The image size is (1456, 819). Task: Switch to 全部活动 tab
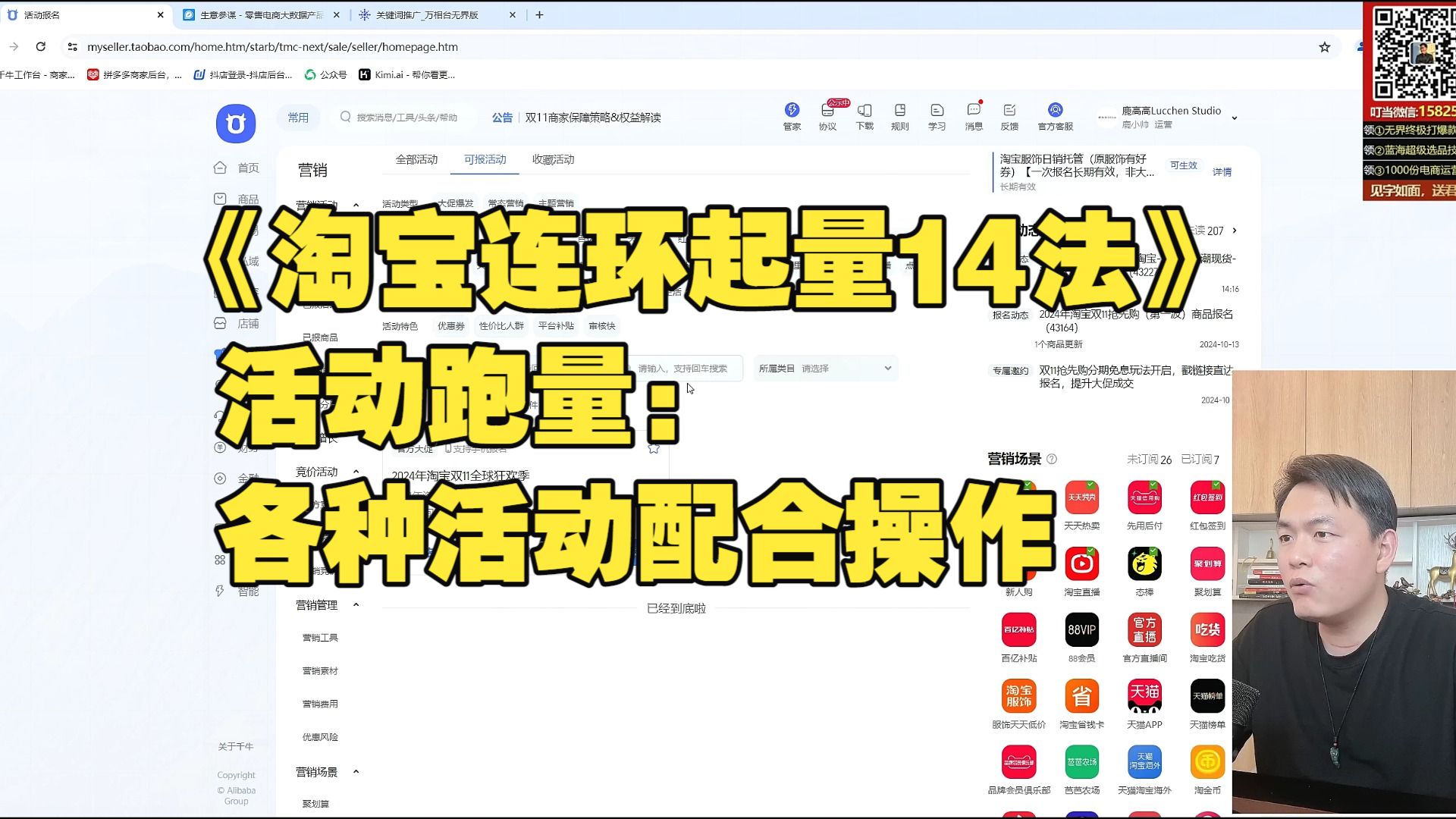416,159
